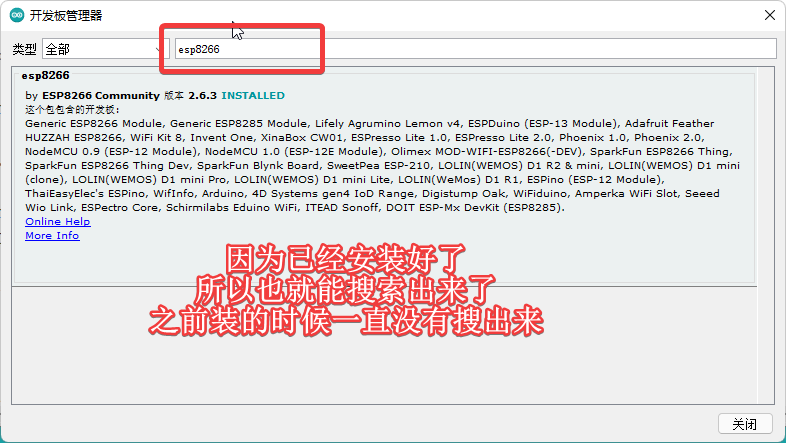Click the line starting with Generic ESP8266 Module

[369, 123]
